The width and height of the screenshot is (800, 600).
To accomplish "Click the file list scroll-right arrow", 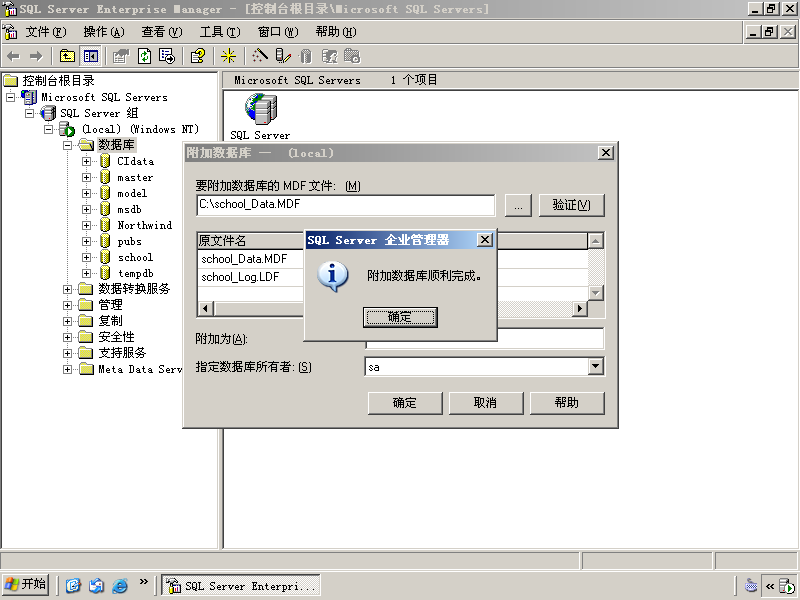I will (x=580, y=308).
